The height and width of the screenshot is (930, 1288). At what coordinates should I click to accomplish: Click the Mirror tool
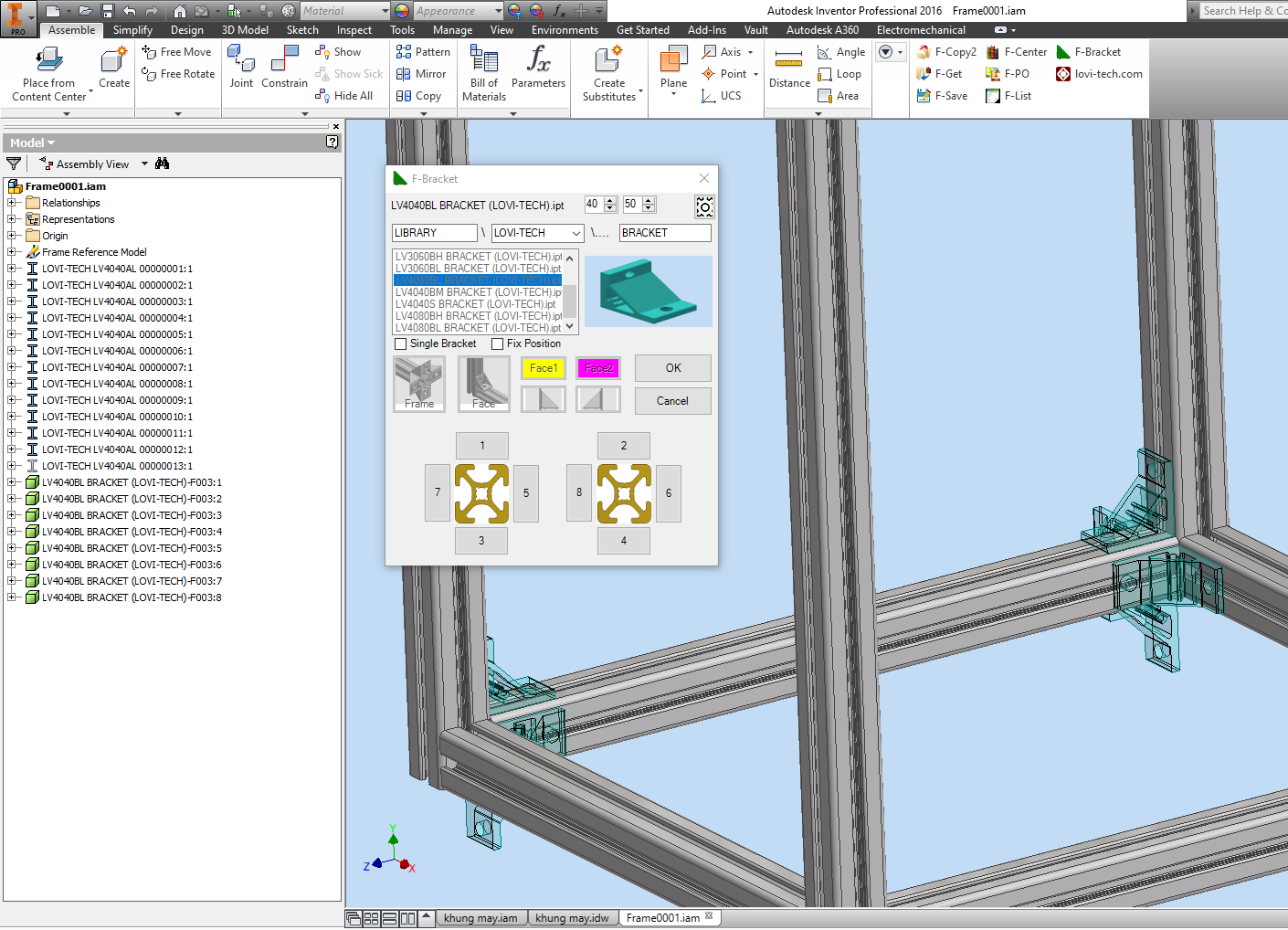pyautogui.click(x=421, y=74)
